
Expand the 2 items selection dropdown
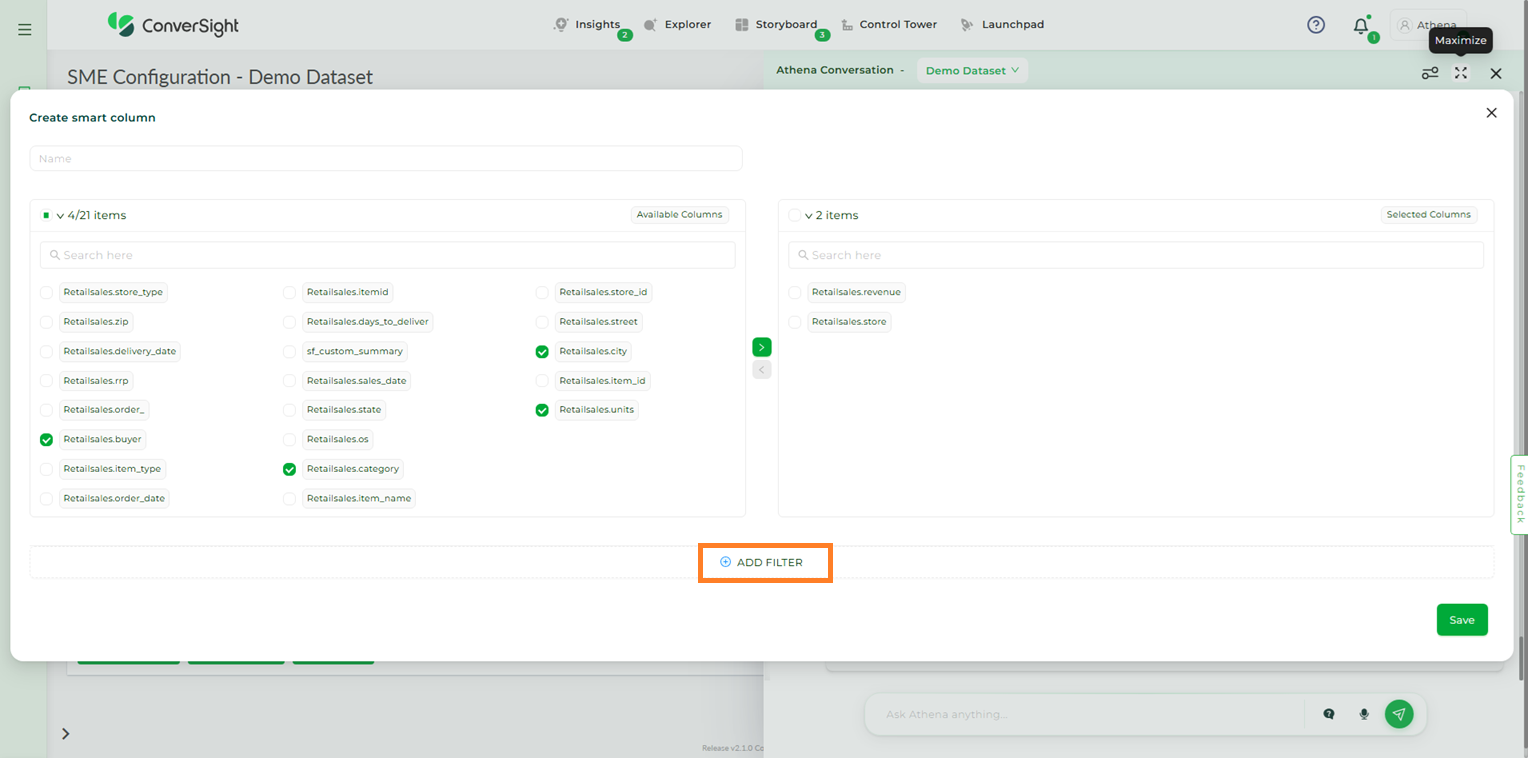point(808,216)
